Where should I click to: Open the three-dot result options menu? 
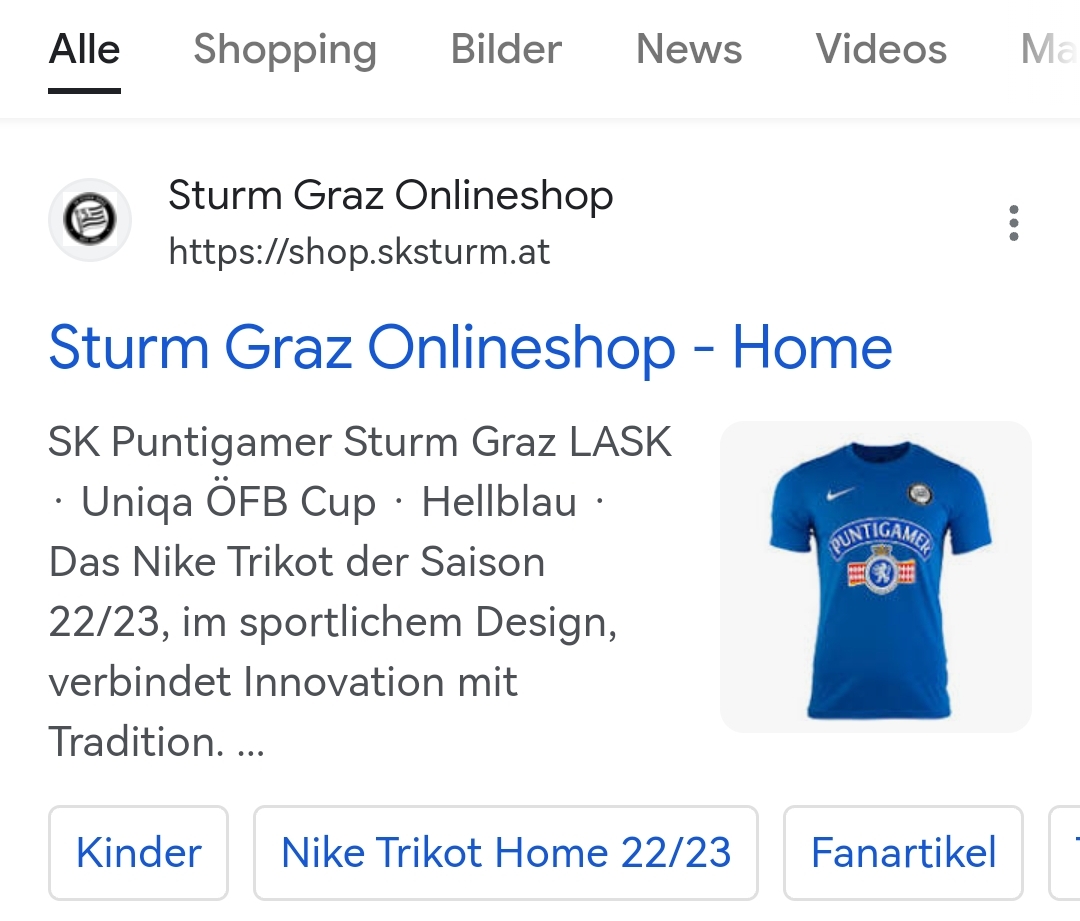[1013, 223]
